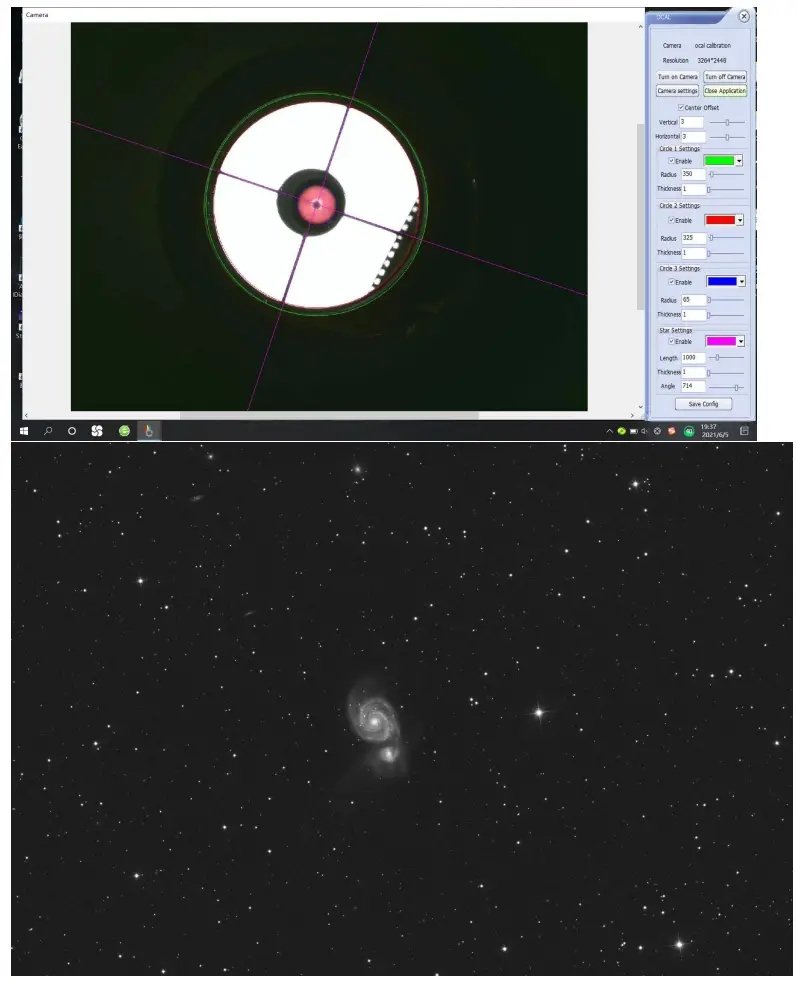
Task: Open Circle 3 blue color dropdown
Action: 741,282
